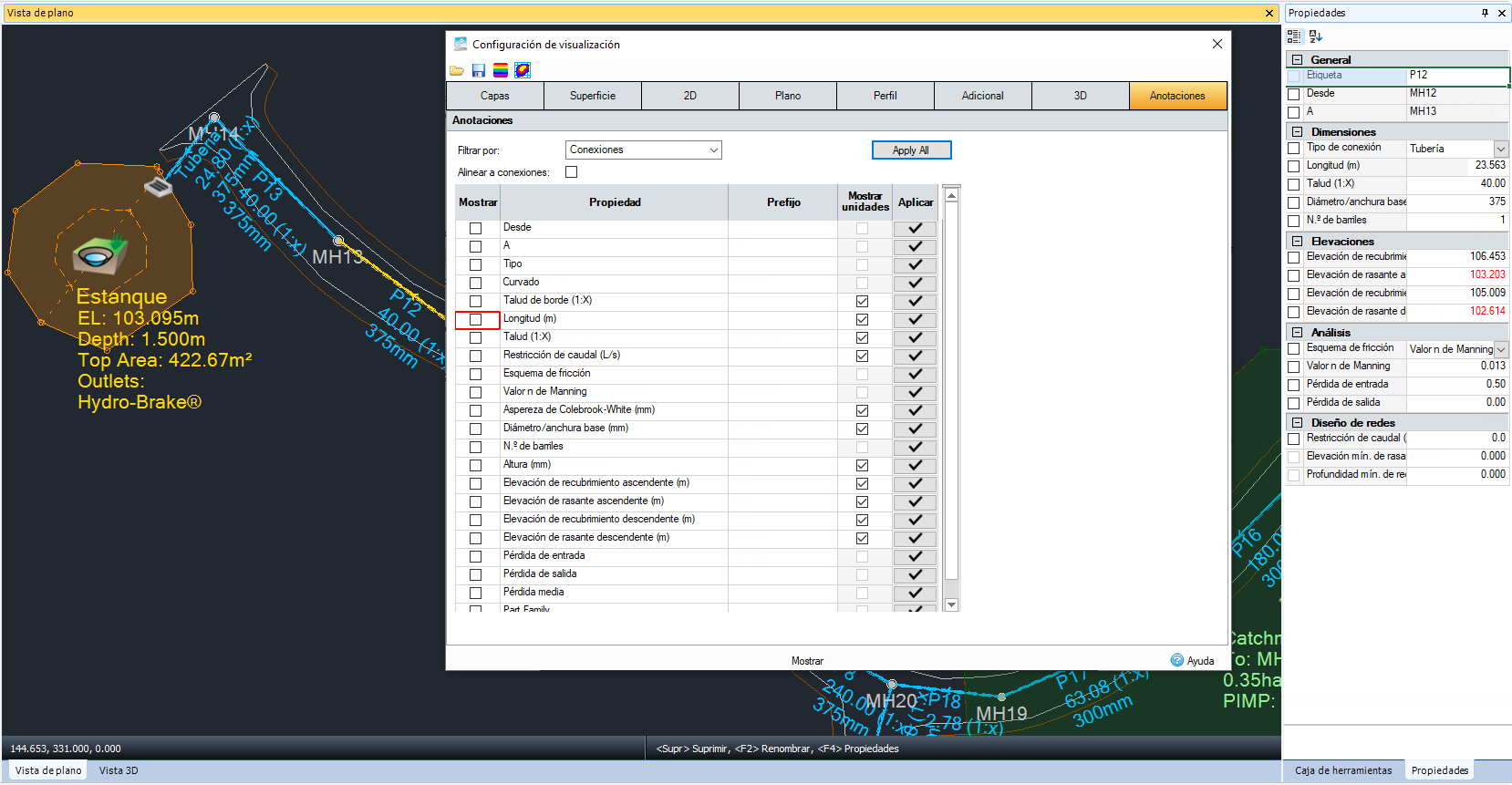Apply checkmark for Valor n de Manning row
Image resolution: width=1512 pixels, height=785 pixels.
pyautogui.click(x=915, y=392)
